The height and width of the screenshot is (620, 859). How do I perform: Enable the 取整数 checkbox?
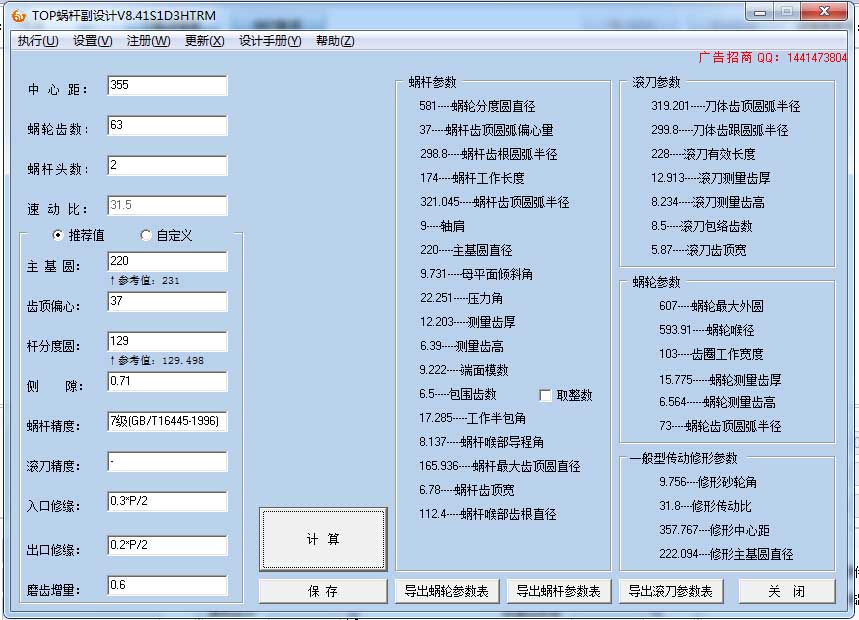[545, 395]
